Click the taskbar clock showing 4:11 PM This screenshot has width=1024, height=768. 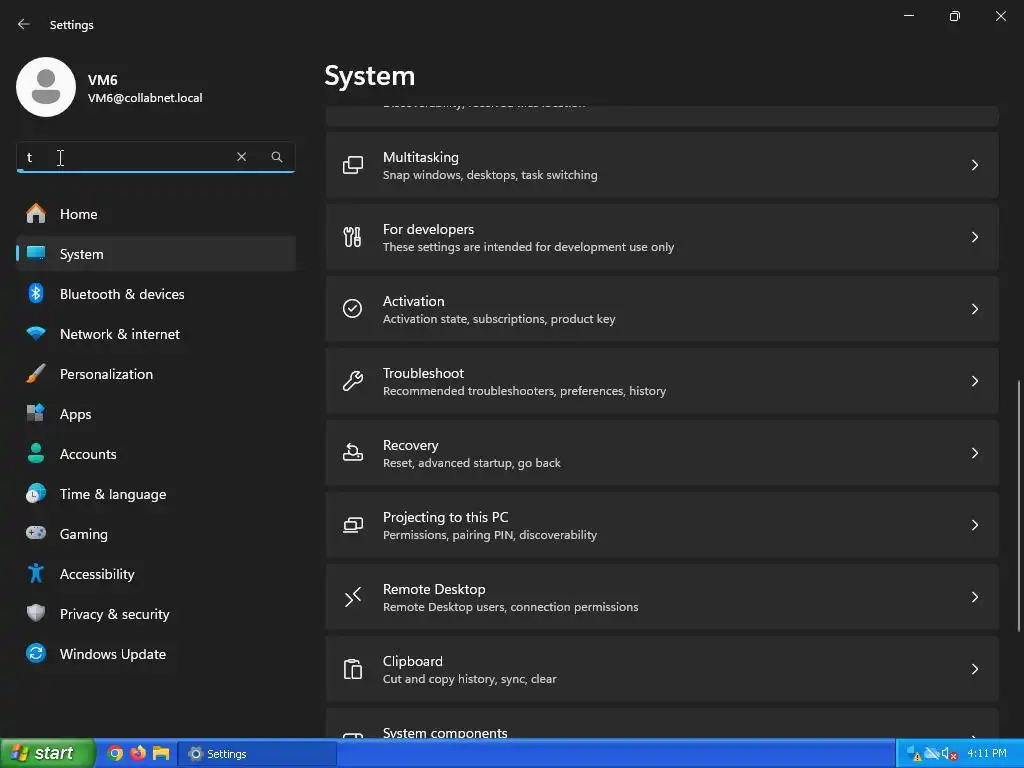coord(987,754)
